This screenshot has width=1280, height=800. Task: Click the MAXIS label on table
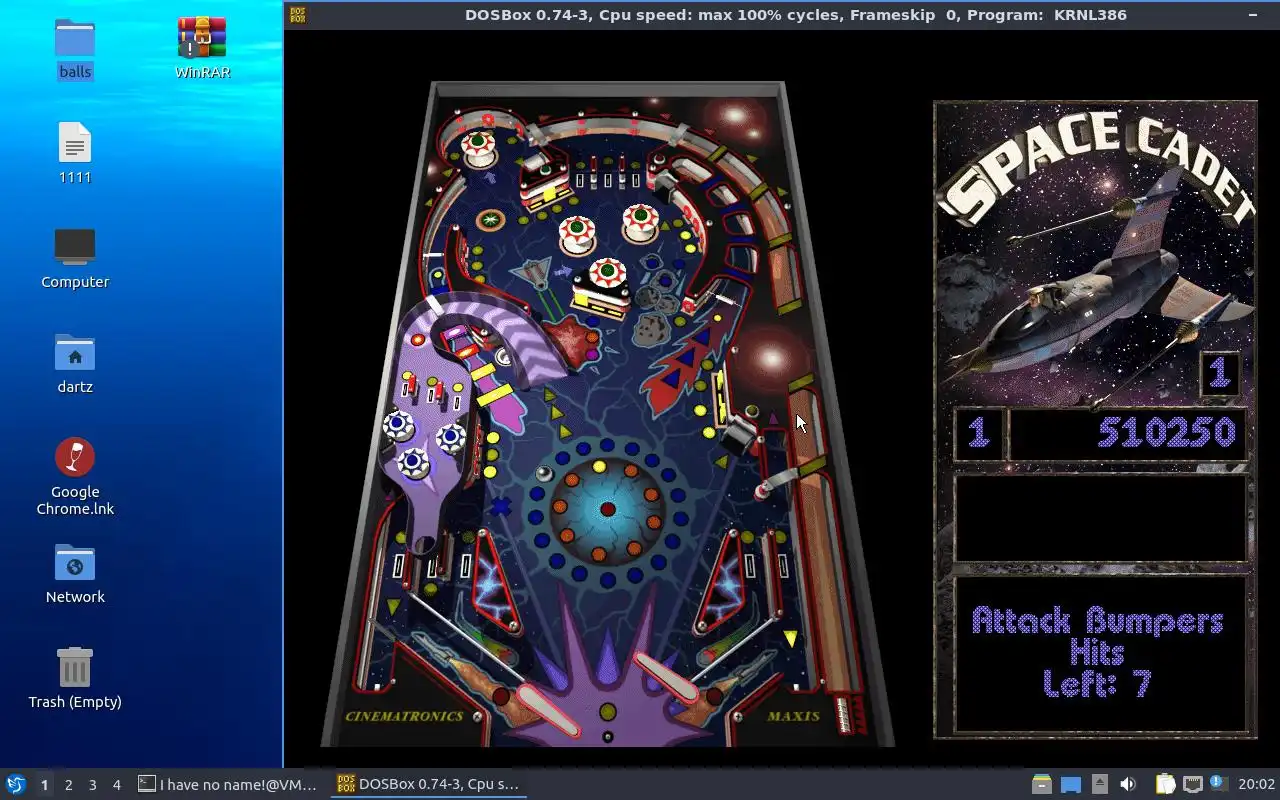click(x=793, y=716)
